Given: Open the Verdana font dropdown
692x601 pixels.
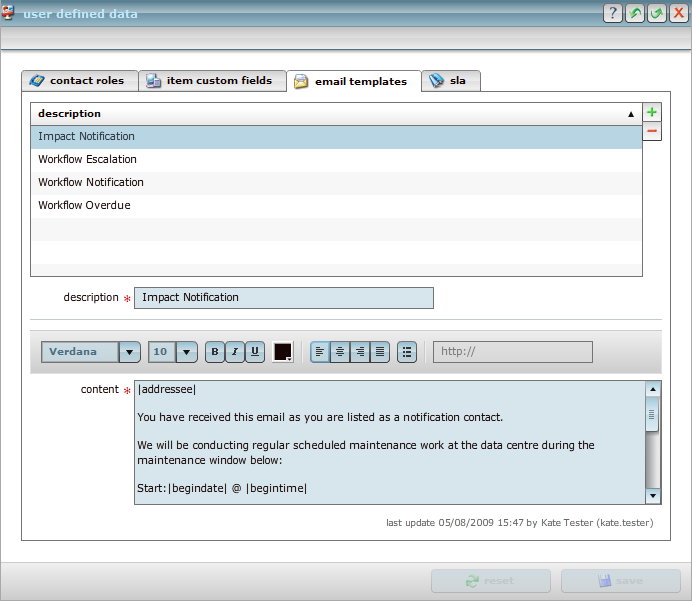Looking at the screenshot, I should [130, 352].
